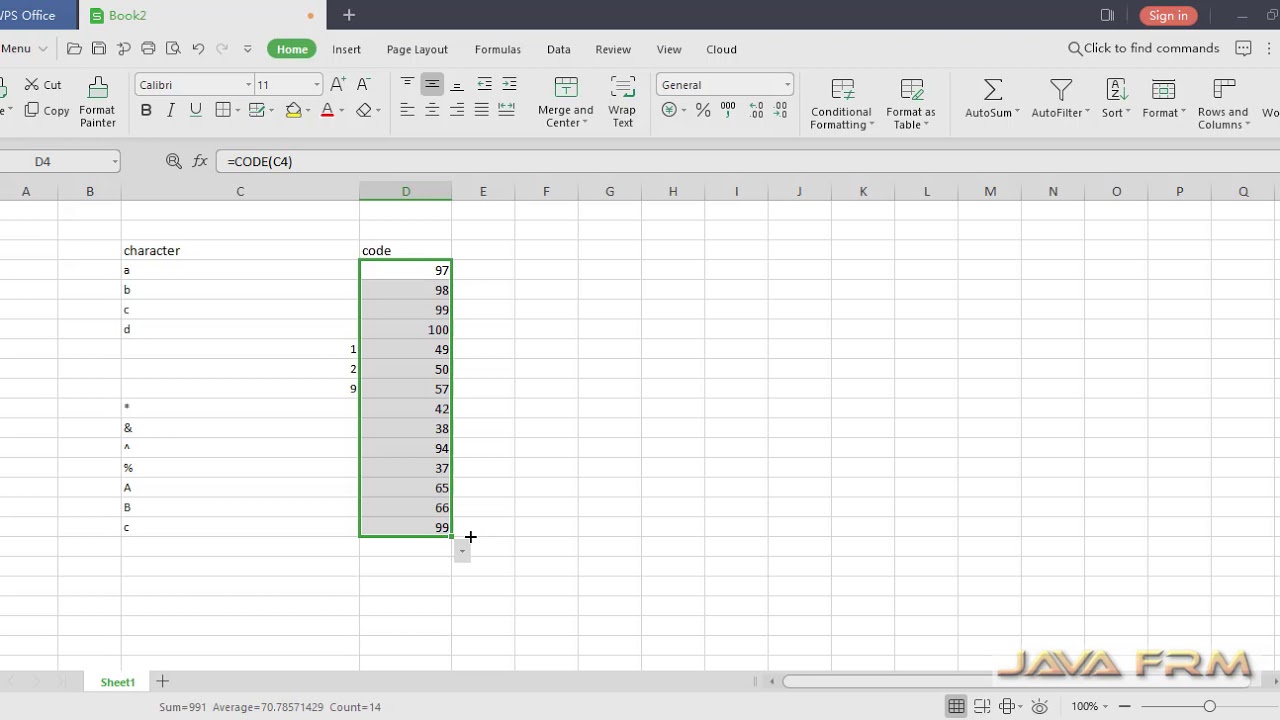
Task: Undo the last action
Action: point(198,49)
